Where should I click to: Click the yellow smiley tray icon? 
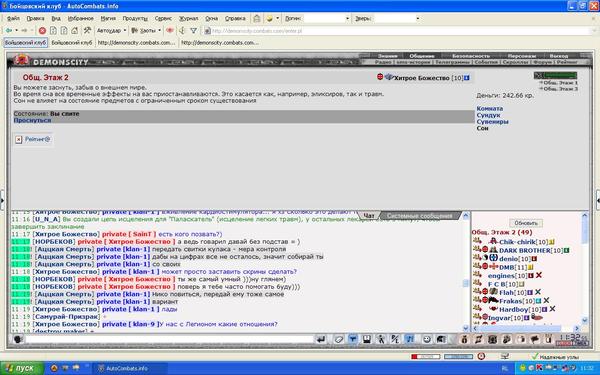(522, 368)
